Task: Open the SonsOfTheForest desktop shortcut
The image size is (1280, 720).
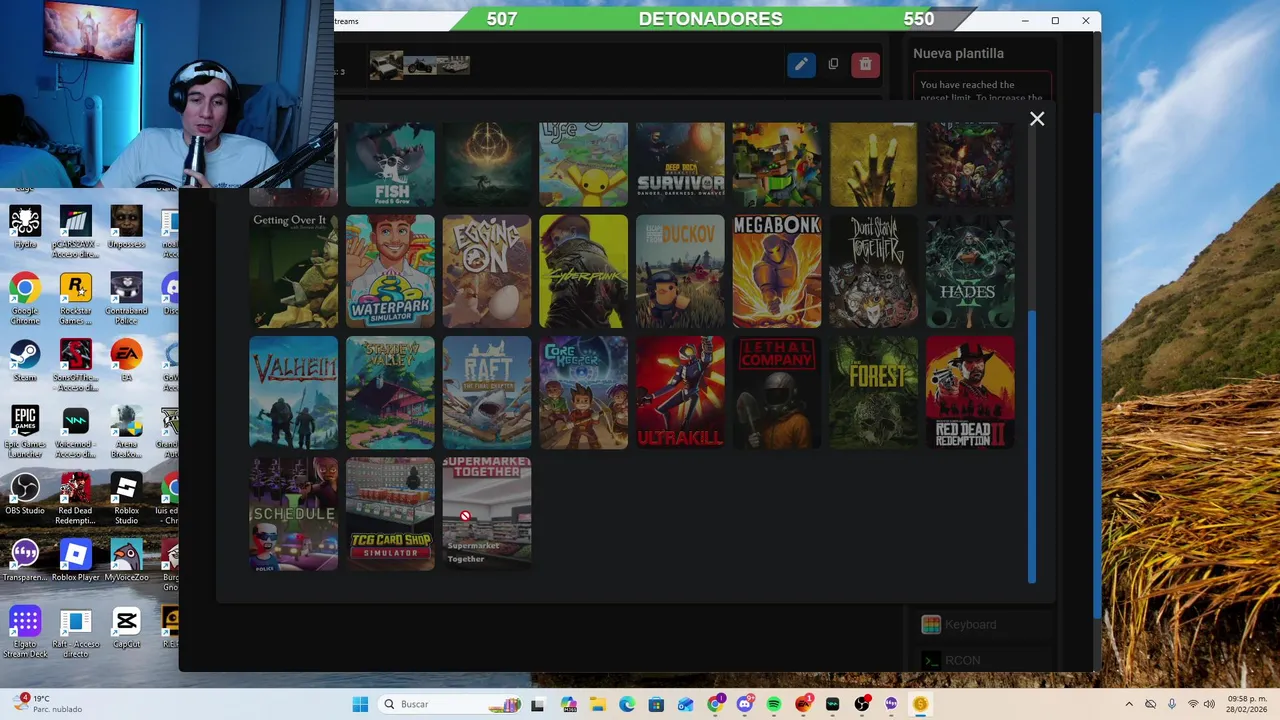Action: [75, 365]
